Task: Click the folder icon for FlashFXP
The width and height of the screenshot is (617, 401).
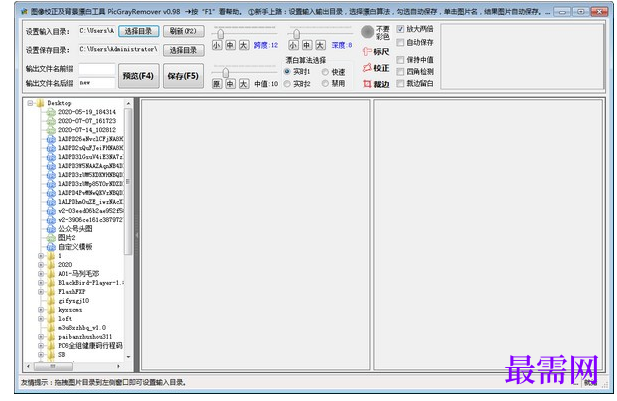Action: tap(51, 292)
